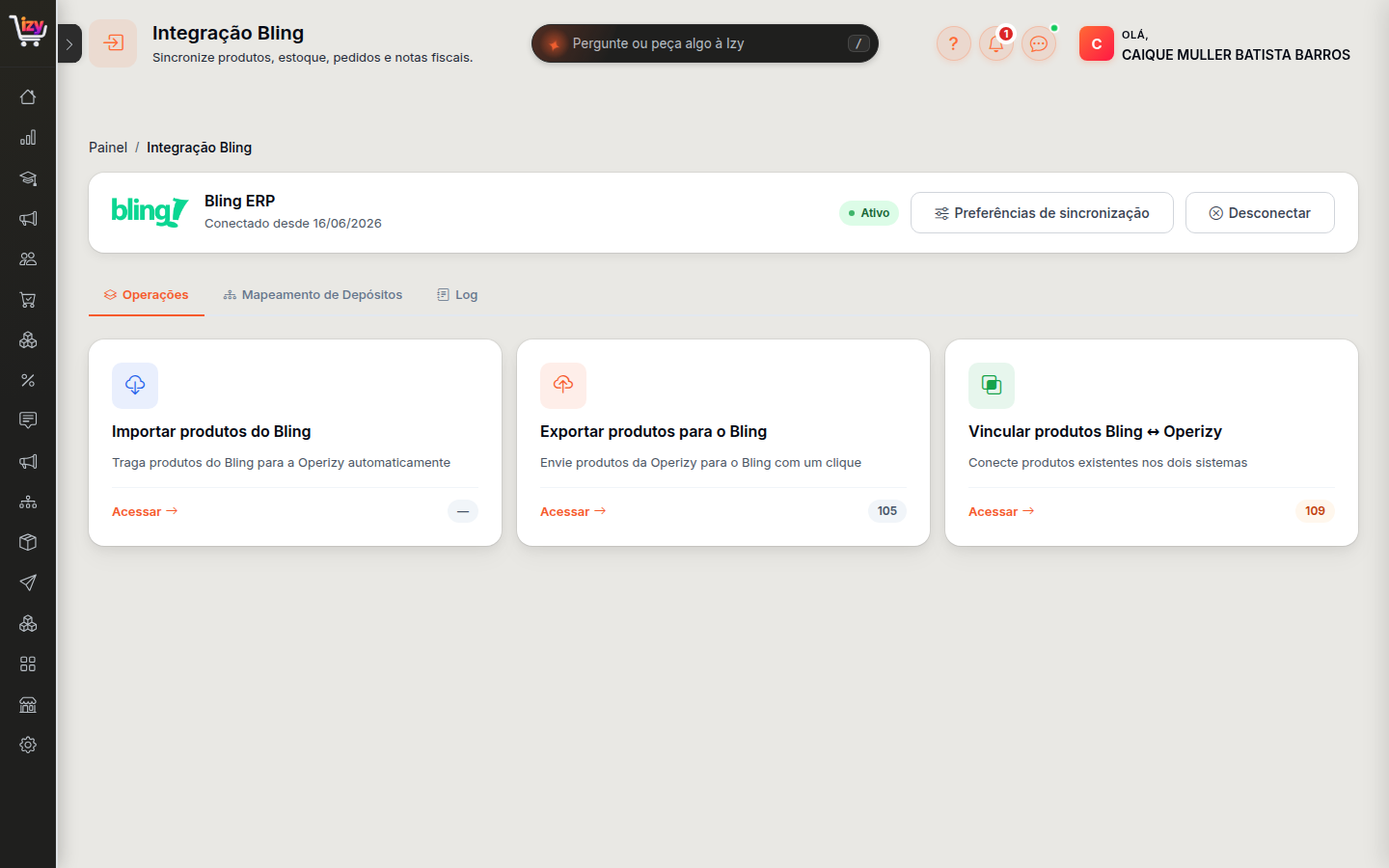Click the 'Bling ERP' heading
This screenshot has width=1389, height=868.
(x=239, y=201)
